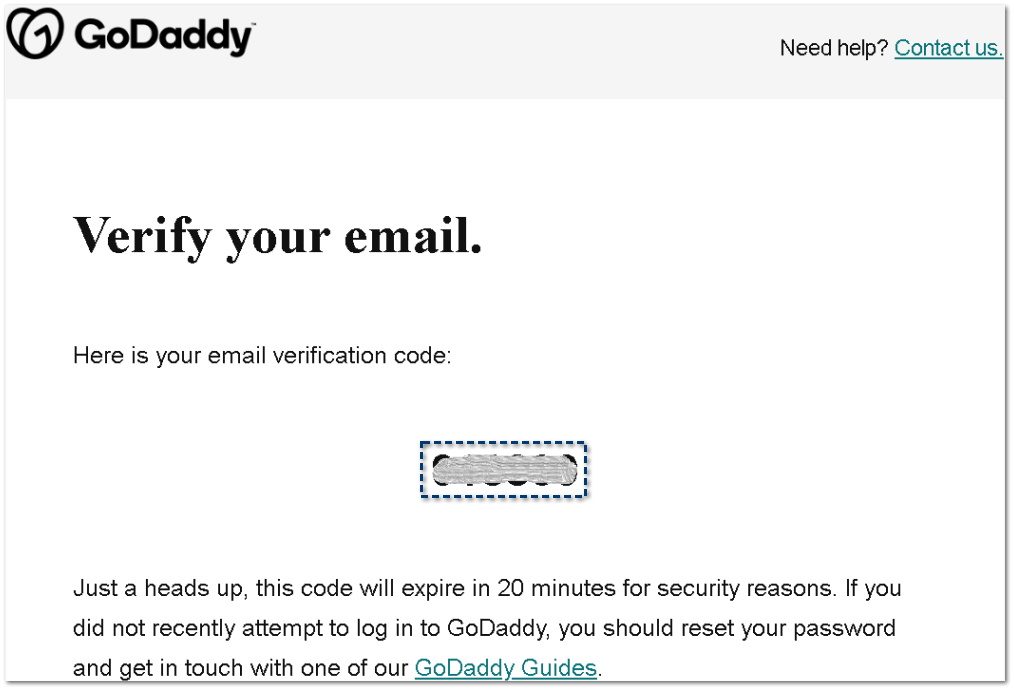This screenshot has height=690, width=1014.
Task: Follow the GoDaddy Guides link
Action: [505, 668]
